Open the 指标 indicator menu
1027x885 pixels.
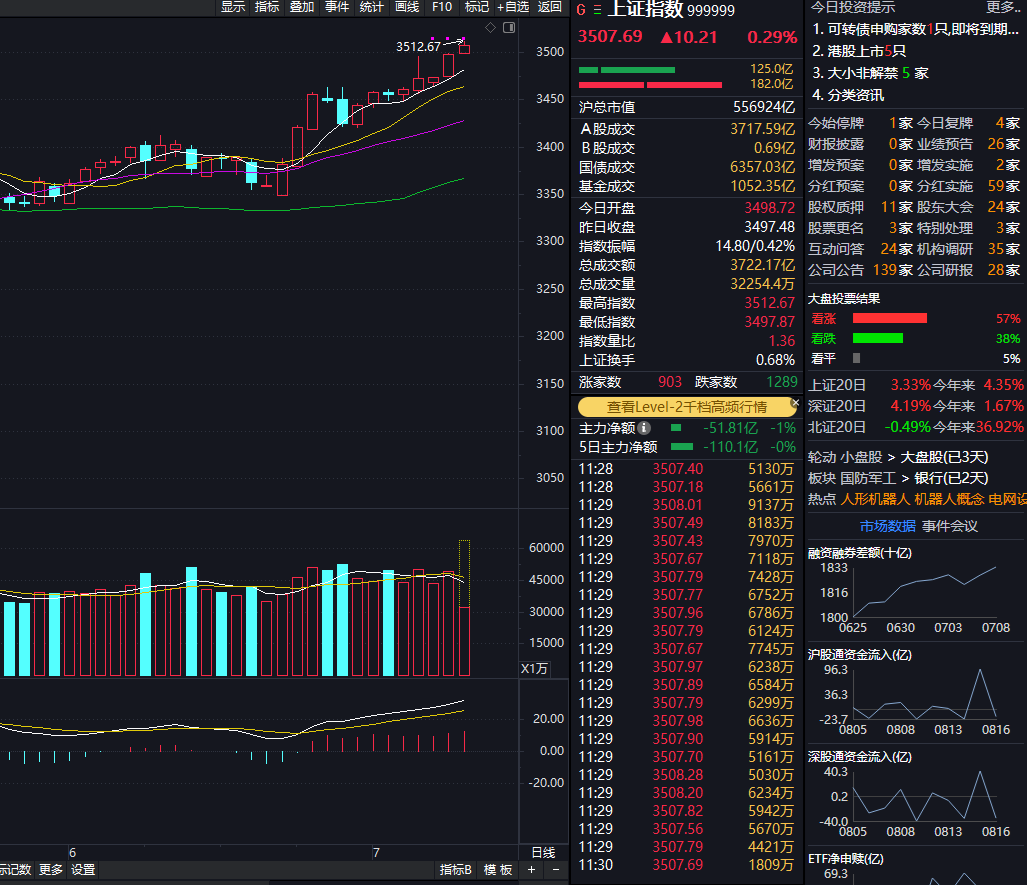point(267,7)
